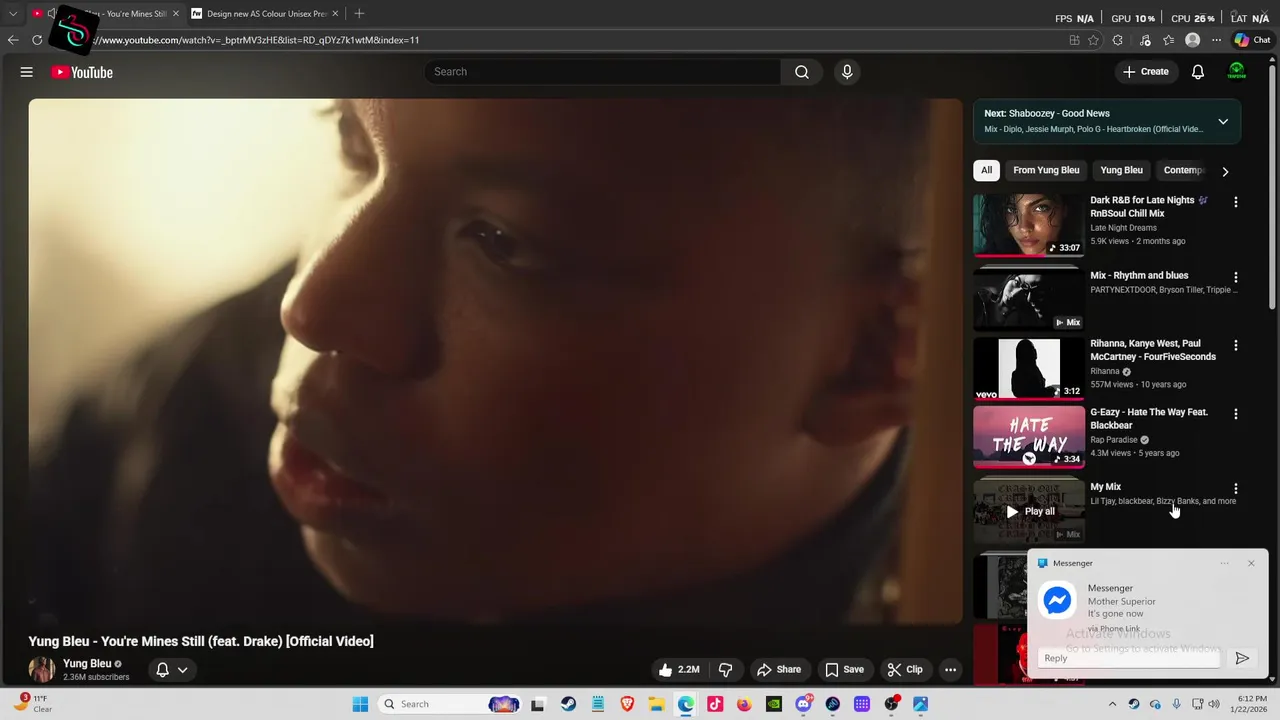Screen dimensions: 1280x720
Task: Open the new tab plus button
Action: tap(359, 13)
